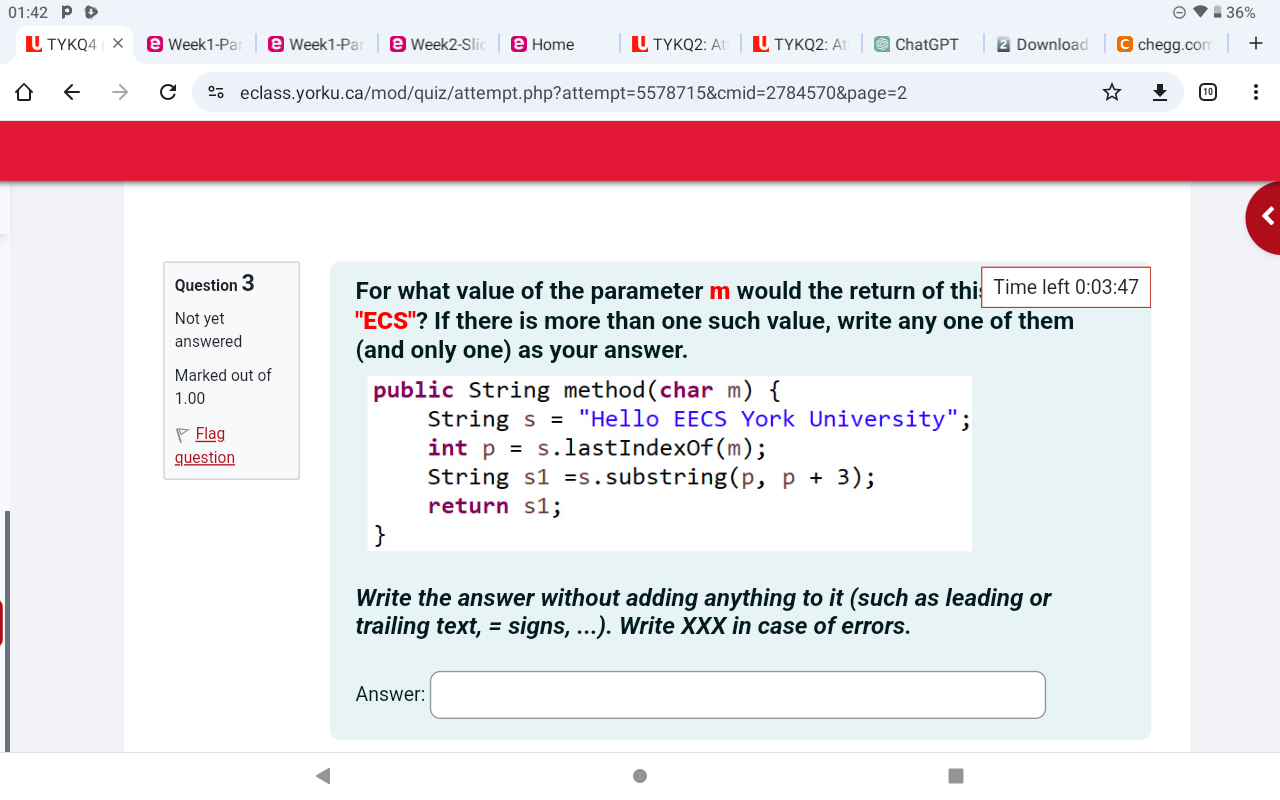Tap the Android home button

pos(639,775)
